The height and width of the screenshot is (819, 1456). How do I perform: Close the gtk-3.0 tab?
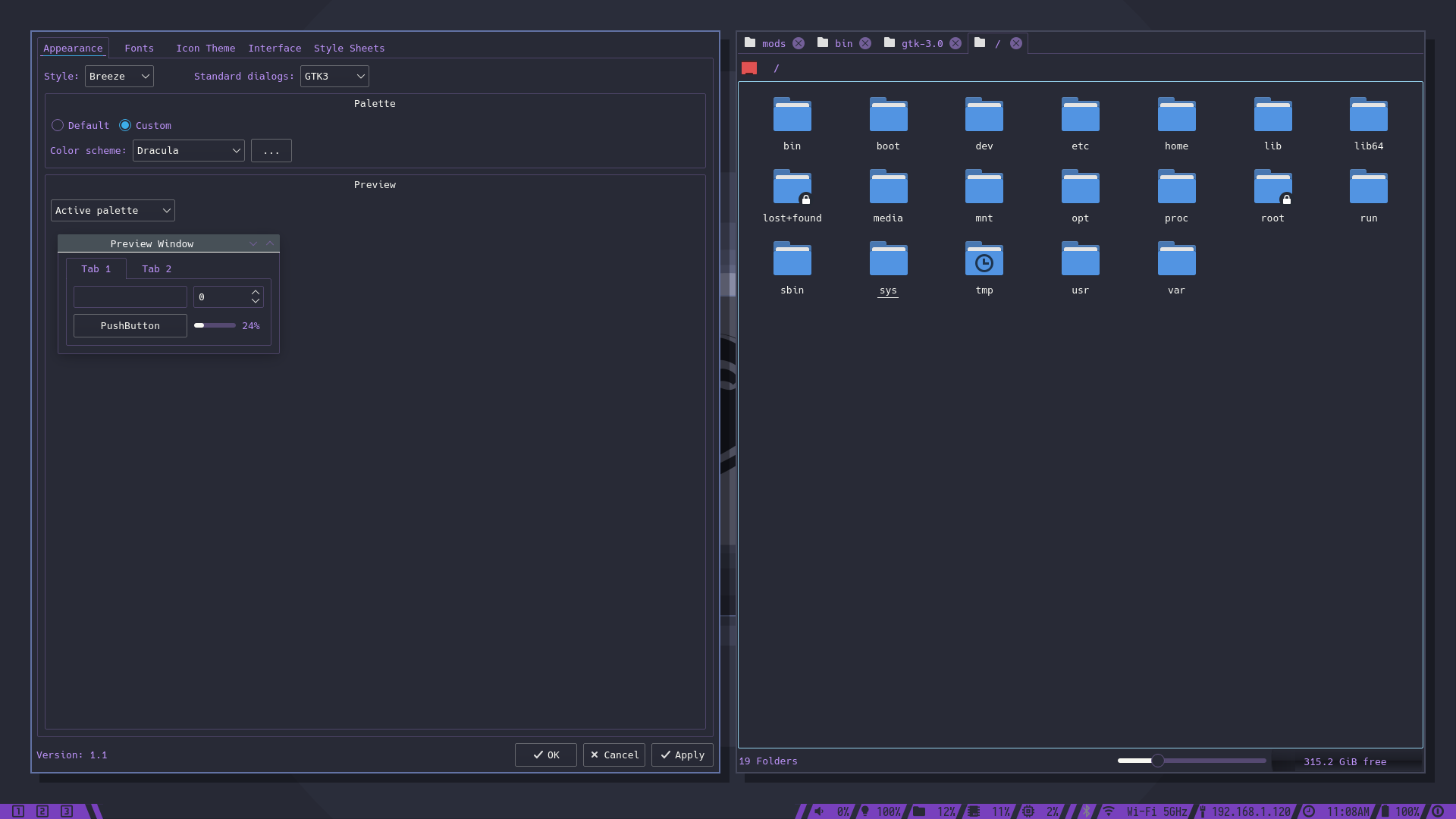point(955,44)
